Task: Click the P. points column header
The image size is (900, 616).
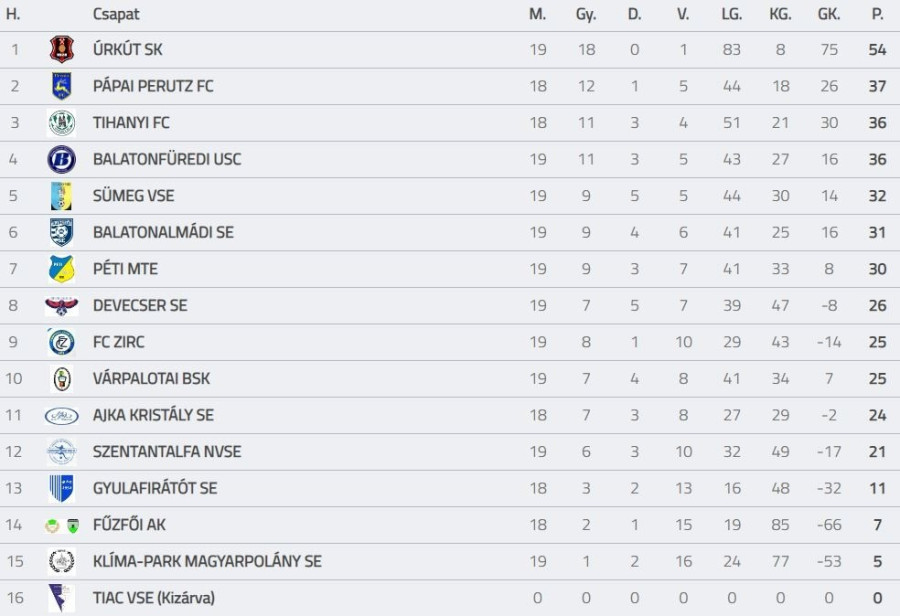Action: pos(877,14)
